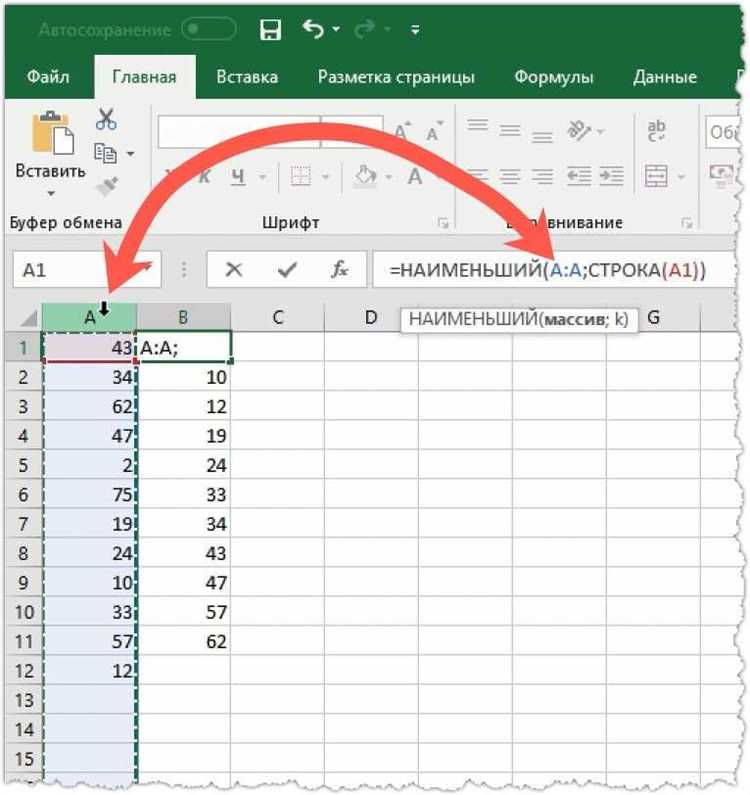Click the Undo arrow icon
The width and height of the screenshot is (750, 795).
pos(313,29)
